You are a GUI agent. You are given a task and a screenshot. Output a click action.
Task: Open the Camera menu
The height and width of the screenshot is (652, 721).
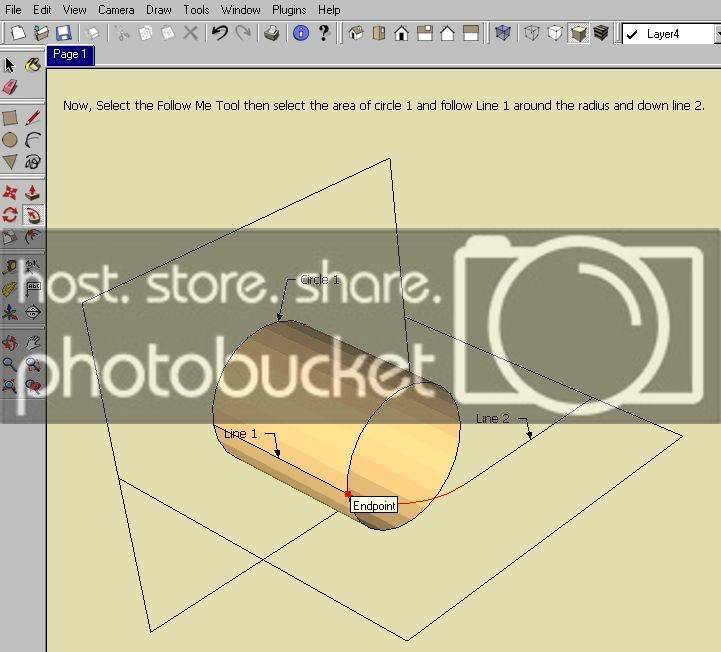pos(116,10)
